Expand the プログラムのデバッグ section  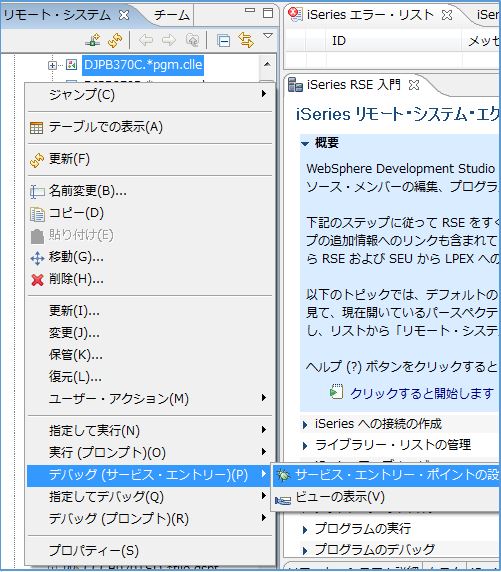click(305, 550)
